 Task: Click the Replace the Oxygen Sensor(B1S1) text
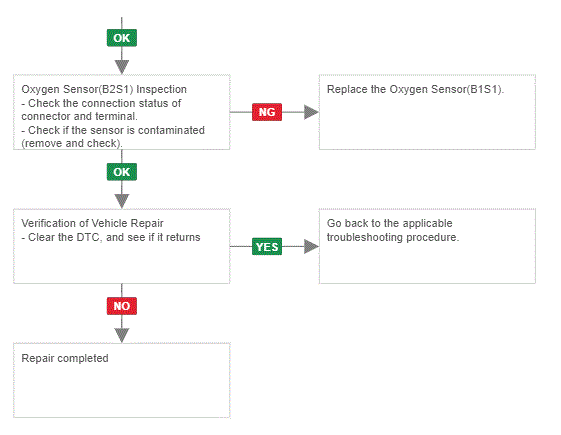415,89
